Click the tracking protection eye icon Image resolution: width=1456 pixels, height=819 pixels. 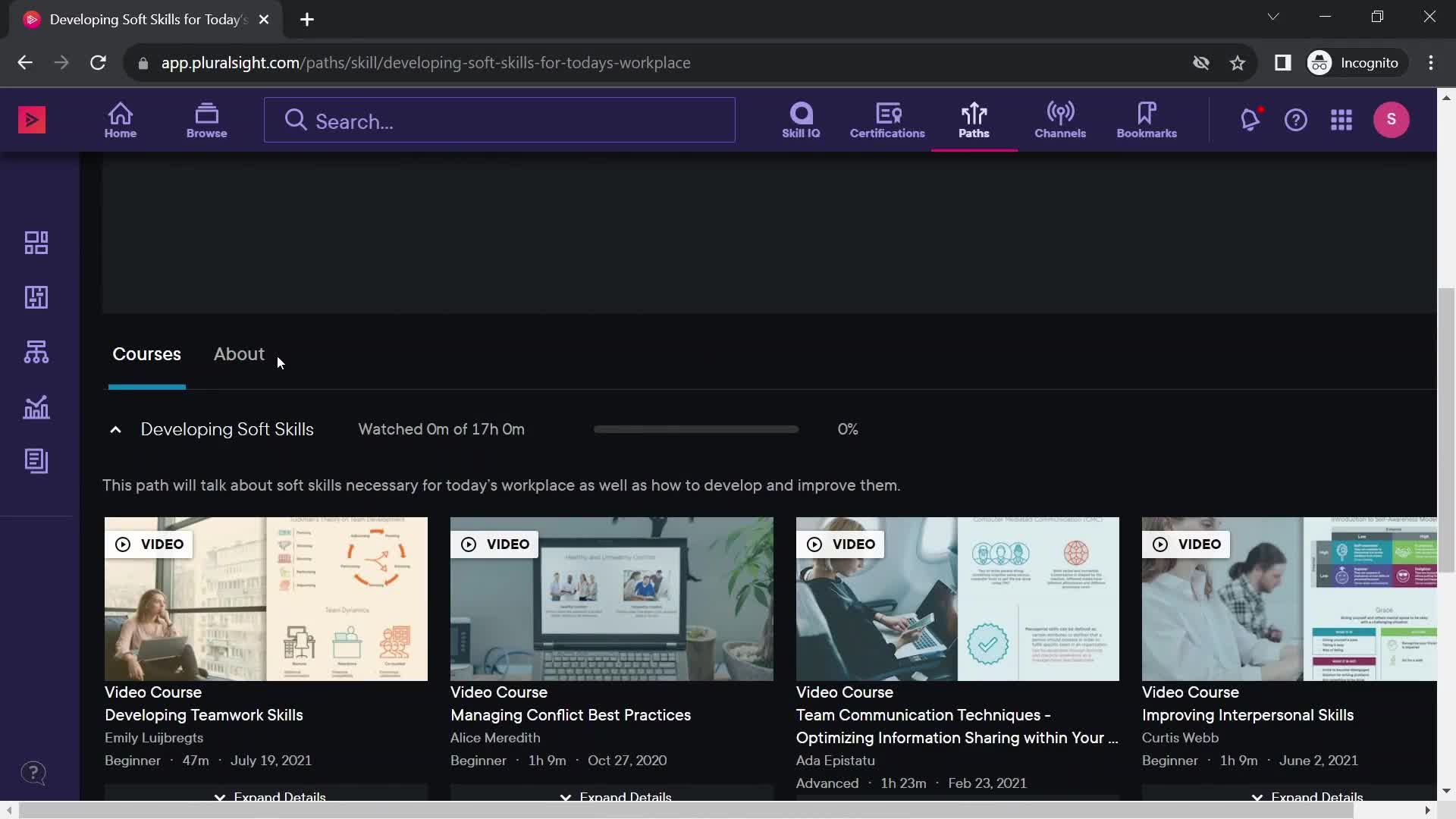[1200, 63]
